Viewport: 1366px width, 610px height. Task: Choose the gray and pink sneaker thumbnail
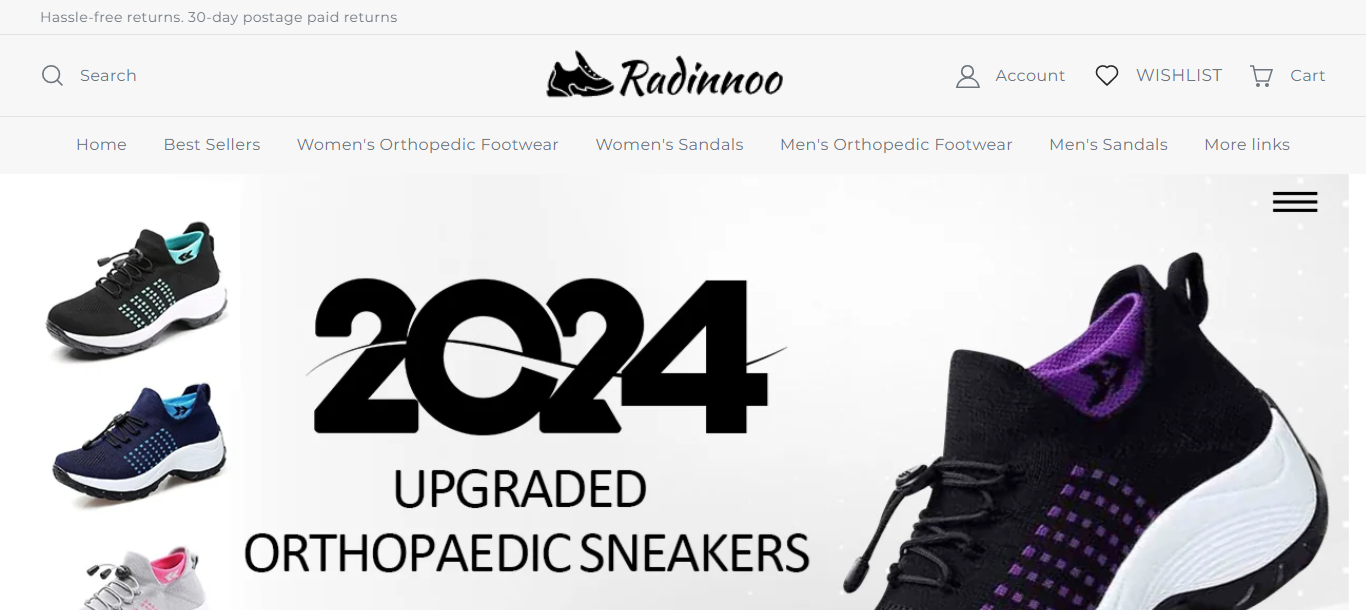click(145, 577)
